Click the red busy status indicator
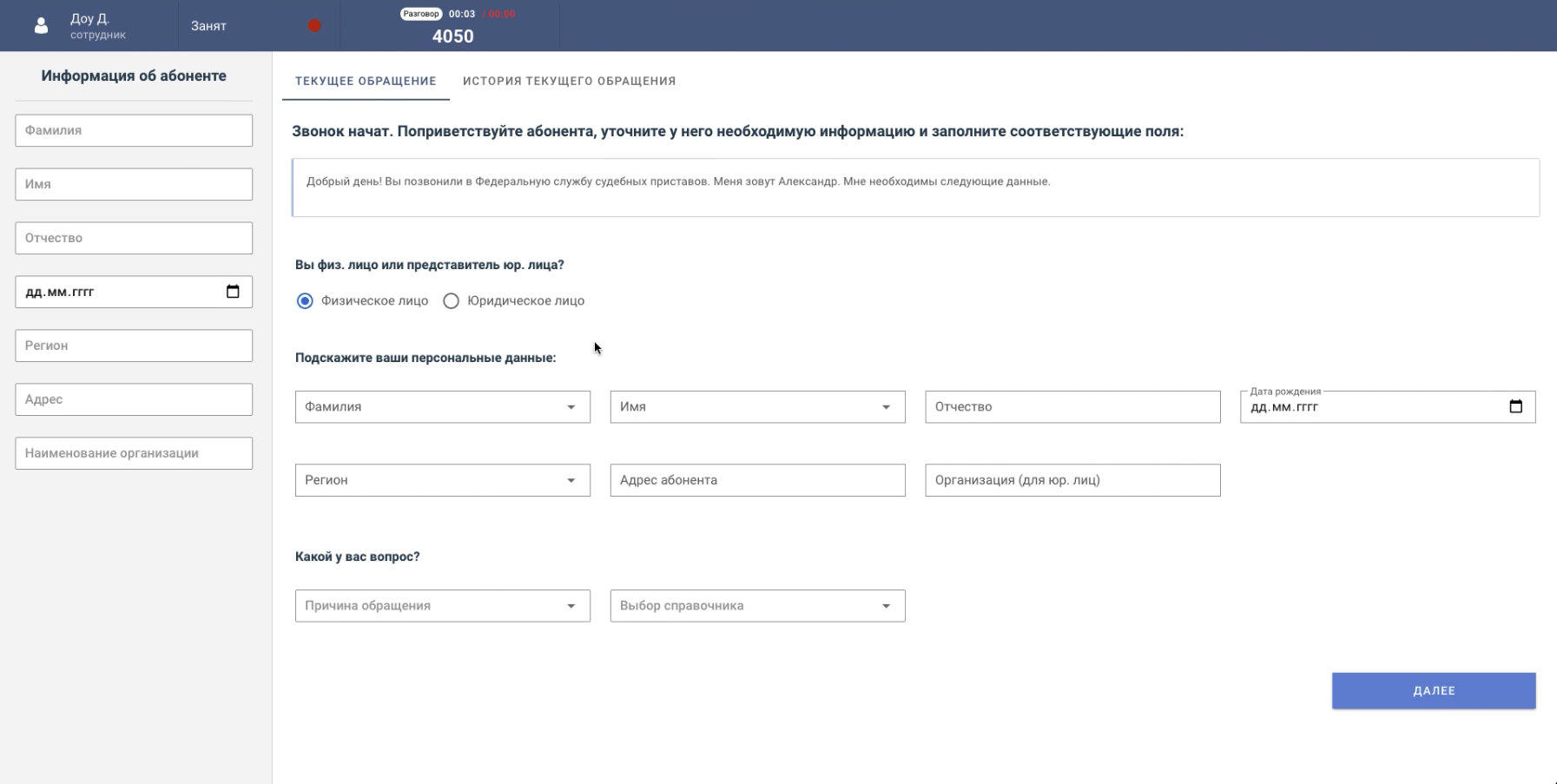This screenshot has width=1557, height=784. tap(314, 26)
